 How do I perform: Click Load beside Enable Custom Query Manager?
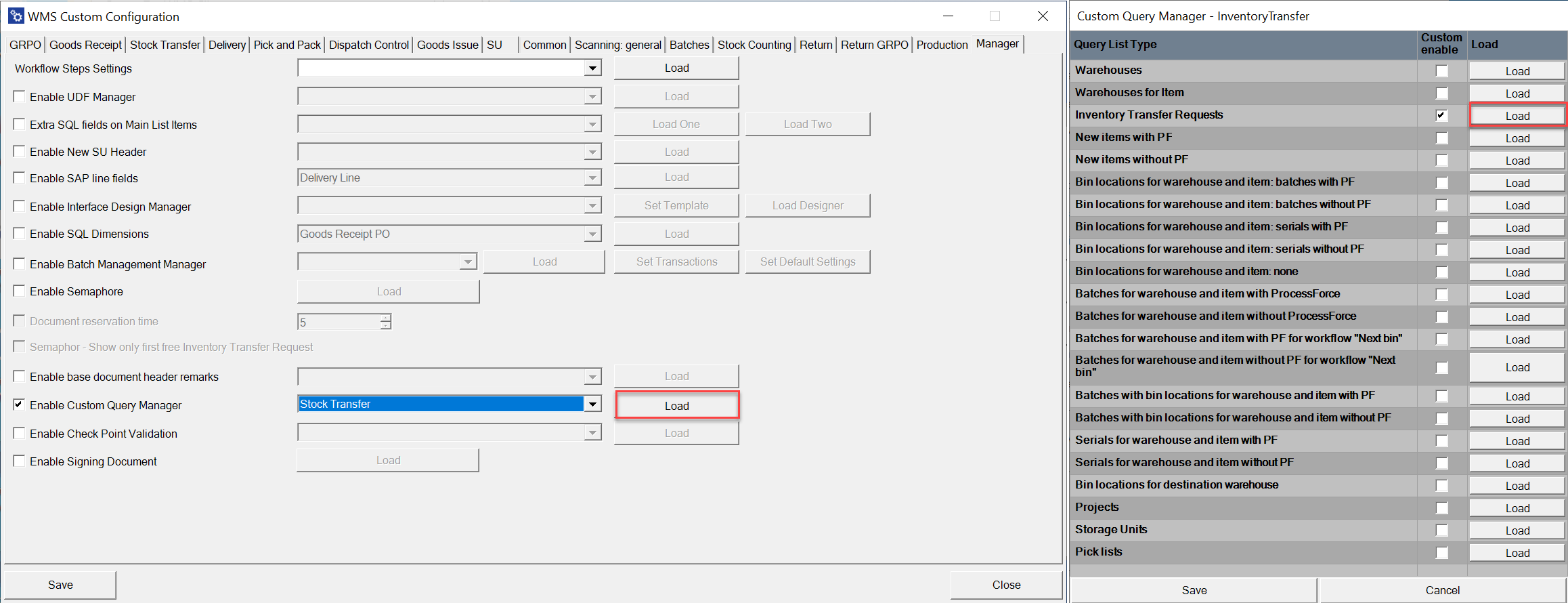point(676,406)
